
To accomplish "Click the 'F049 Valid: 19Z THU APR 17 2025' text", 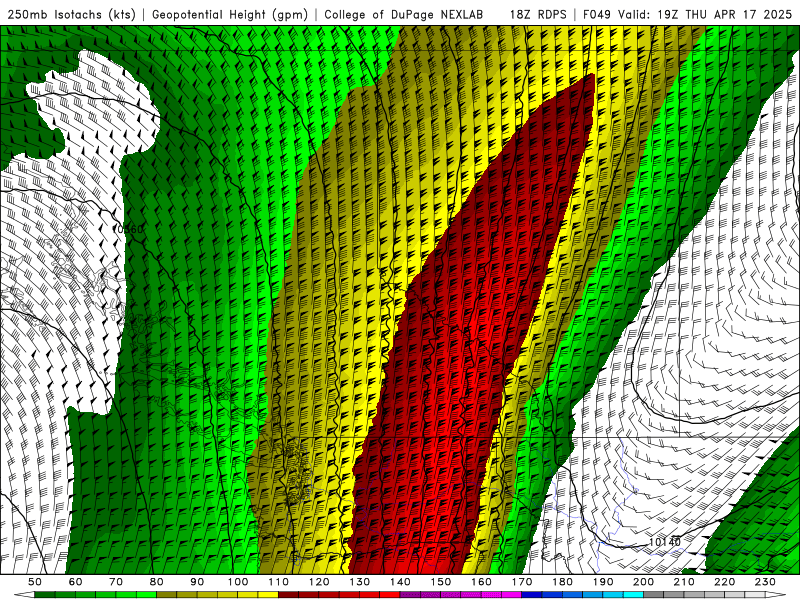I will 687,14.
